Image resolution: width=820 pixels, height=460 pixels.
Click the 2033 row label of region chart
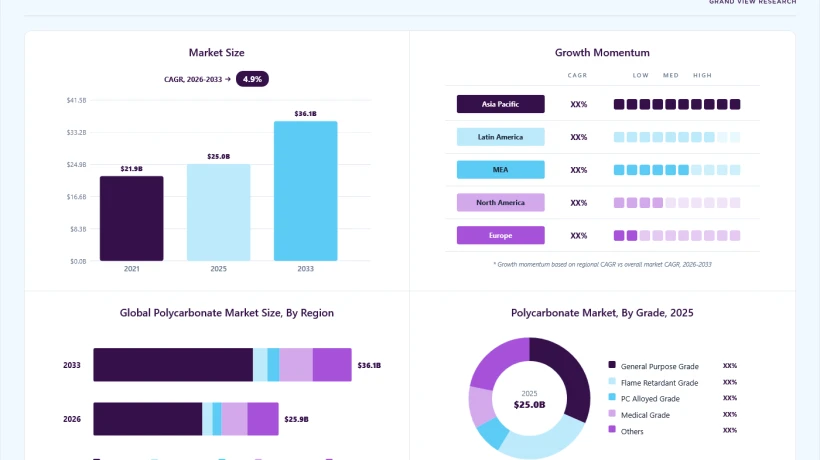point(72,365)
